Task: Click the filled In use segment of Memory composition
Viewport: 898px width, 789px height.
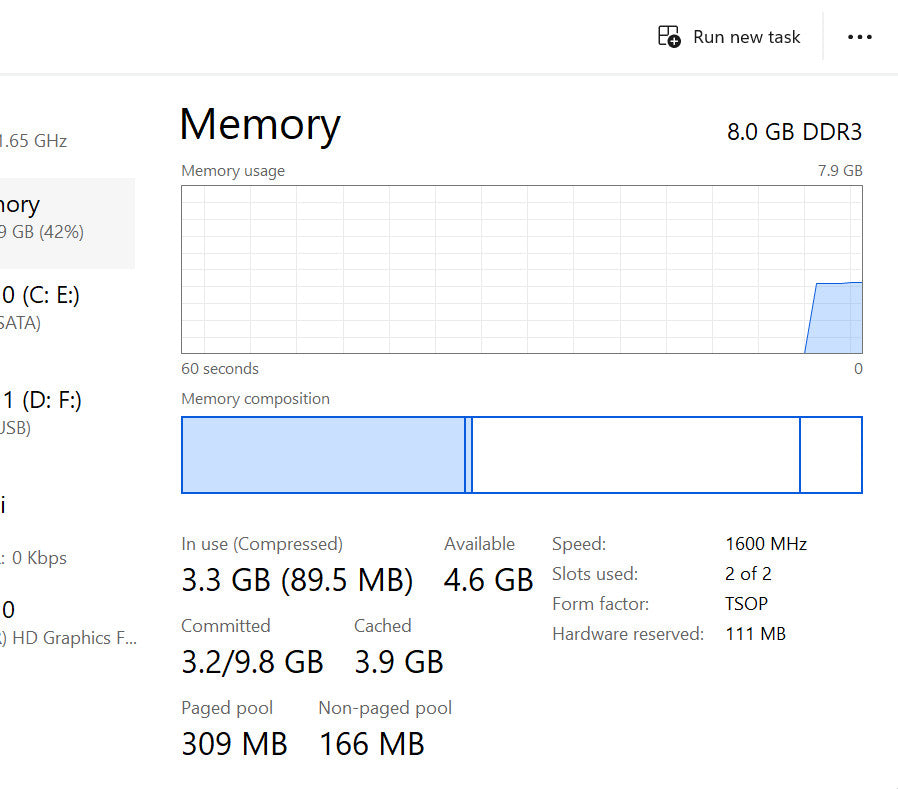Action: pos(322,455)
